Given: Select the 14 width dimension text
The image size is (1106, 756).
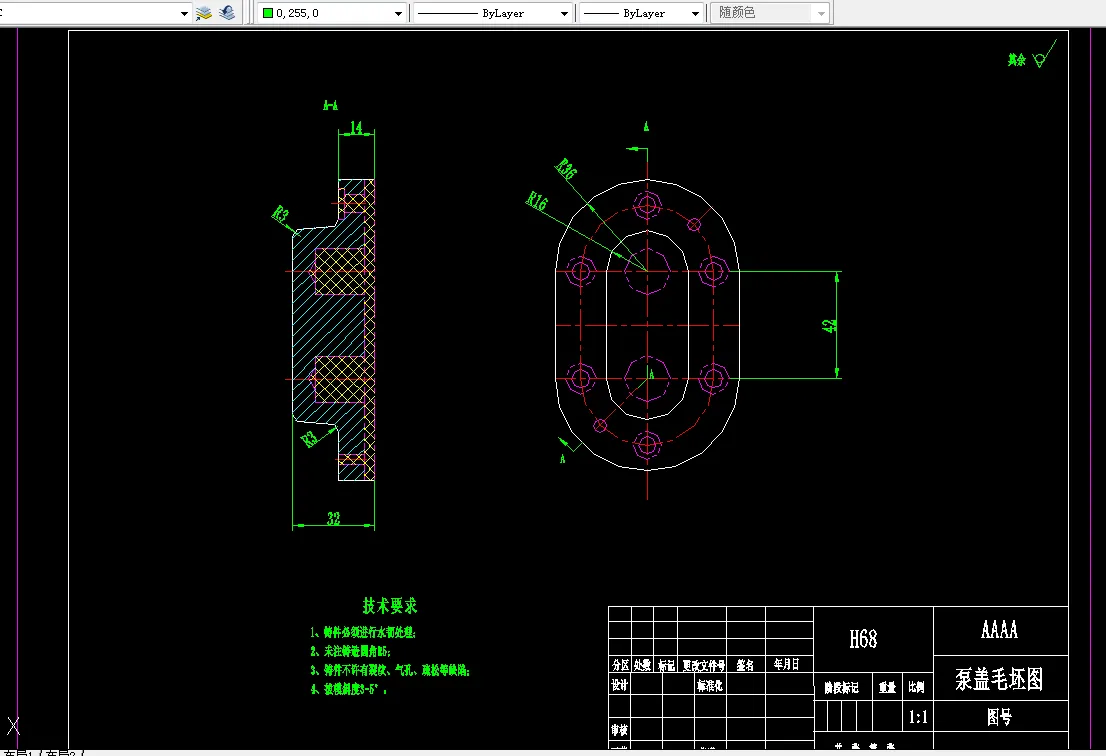Looking at the screenshot, I should (356, 127).
